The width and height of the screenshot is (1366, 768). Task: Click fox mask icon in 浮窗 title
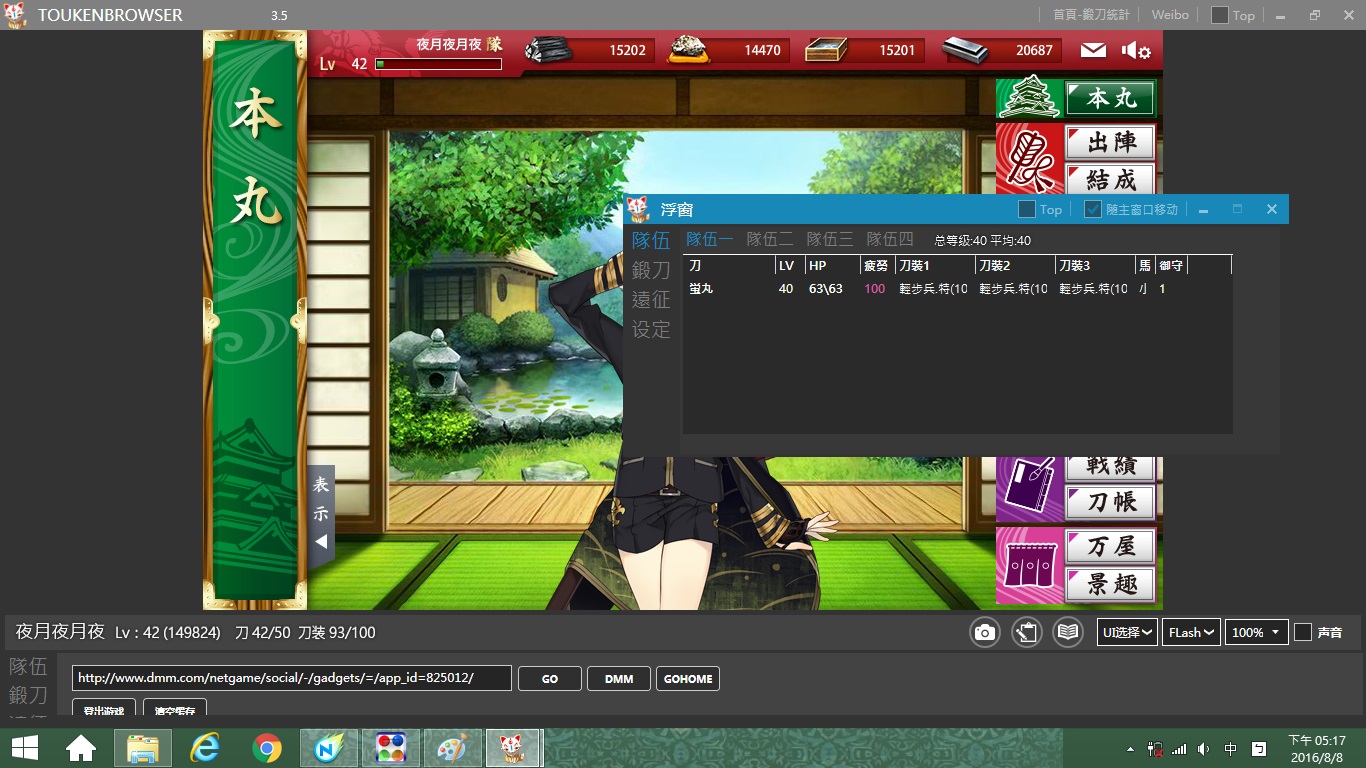coord(638,209)
